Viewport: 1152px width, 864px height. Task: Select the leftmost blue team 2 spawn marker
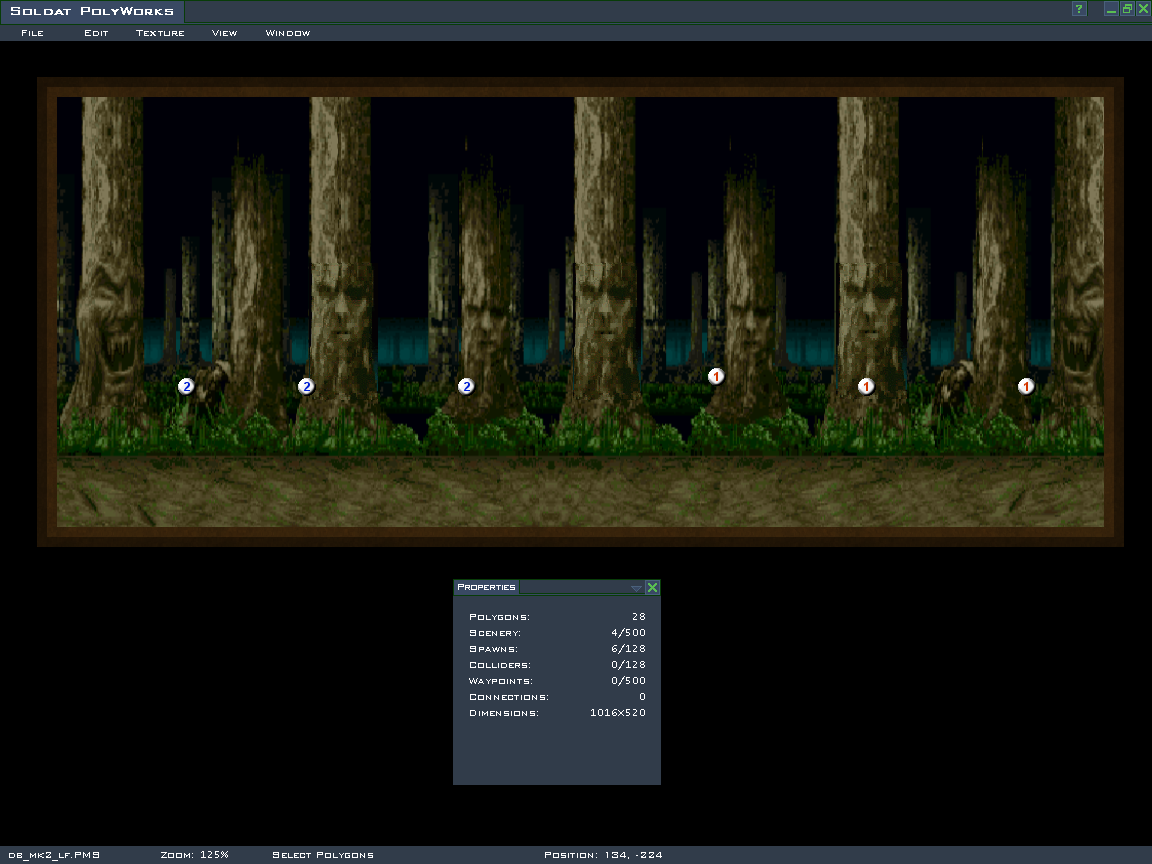(186, 386)
